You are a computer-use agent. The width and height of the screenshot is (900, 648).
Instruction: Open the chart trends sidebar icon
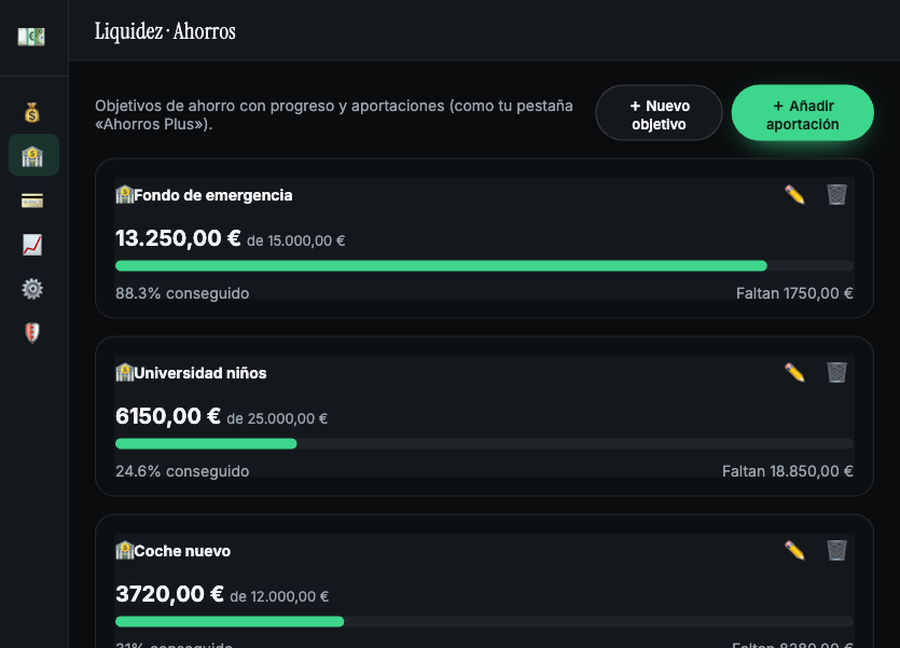tap(32, 245)
